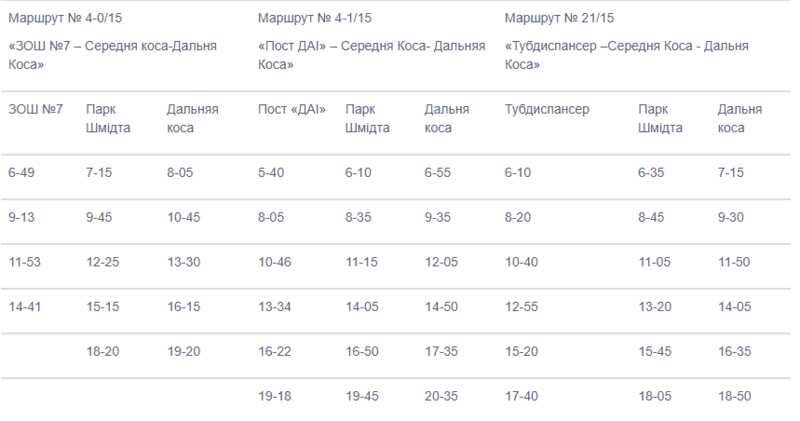This screenshot has height=421, width=800.
Task: Click the 19-20 Дальняя коса time
Action: 185,351
